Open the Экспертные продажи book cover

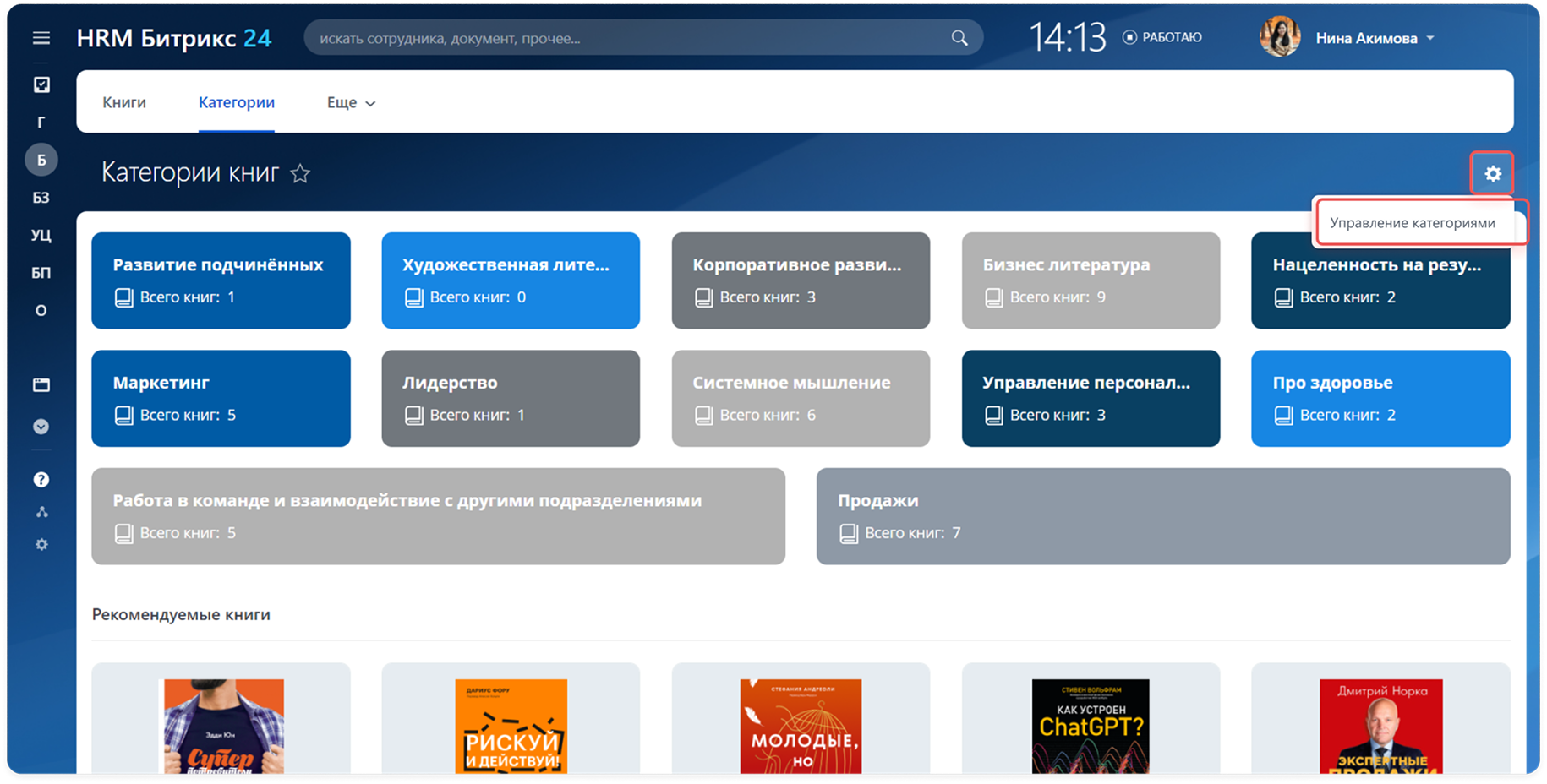click(x=1381, y=726)
